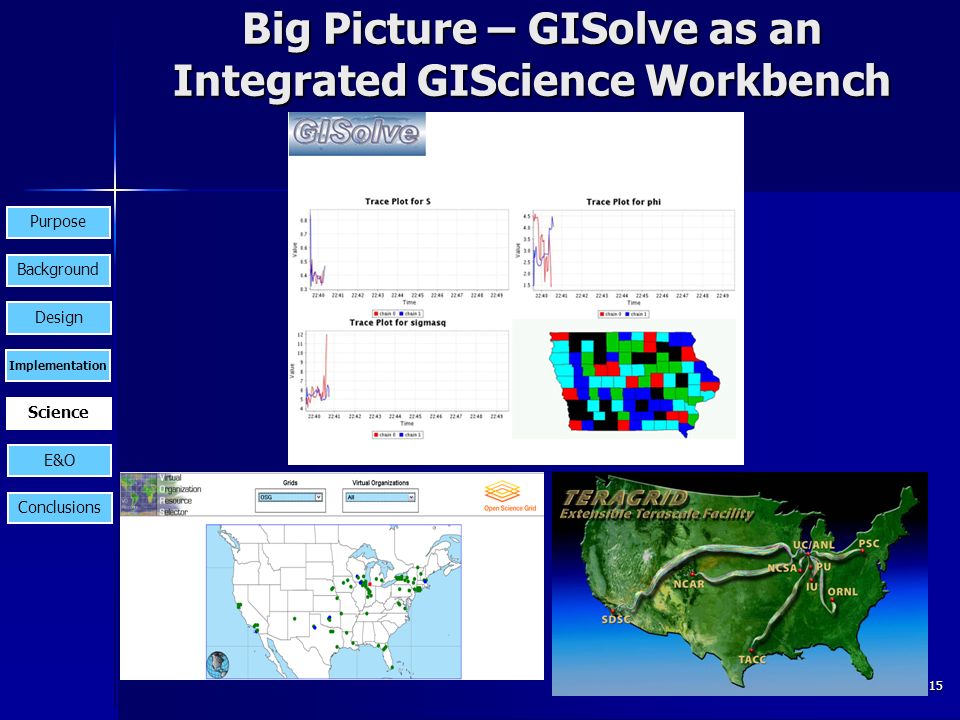Screen dimensions: 960x720
Task: Click the IU site label
Action: tap(812, 587)
